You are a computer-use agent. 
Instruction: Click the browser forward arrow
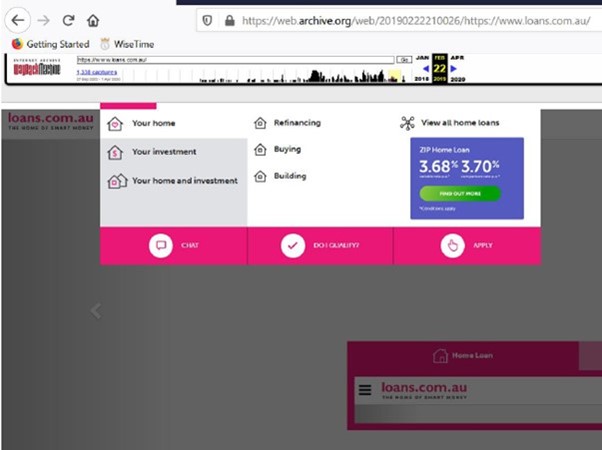(43, 20)
